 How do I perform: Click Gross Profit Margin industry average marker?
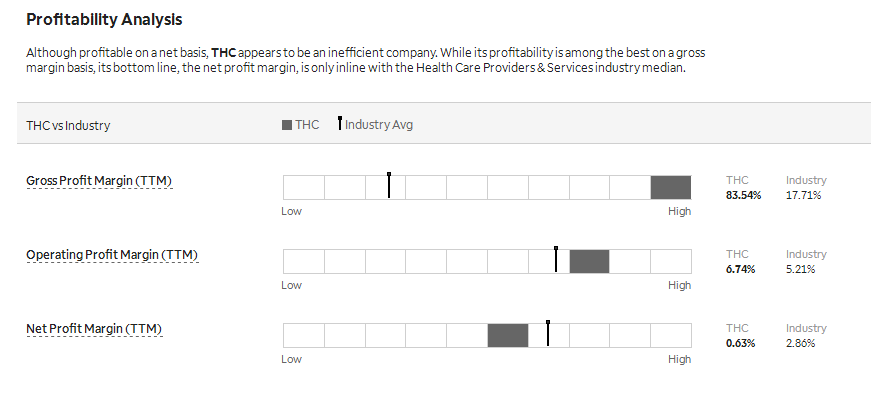tap(389, 185)
